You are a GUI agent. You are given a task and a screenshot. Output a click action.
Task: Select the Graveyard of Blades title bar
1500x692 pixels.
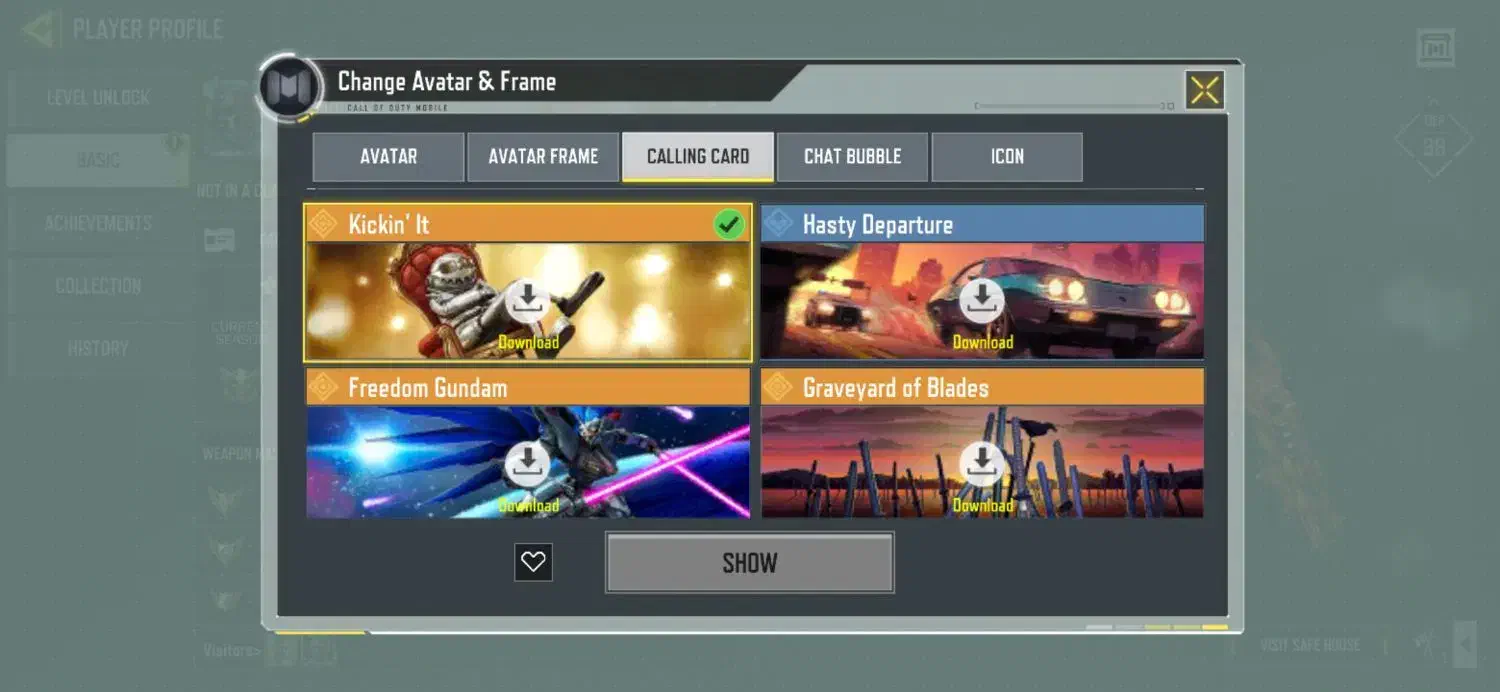point(982,387)
